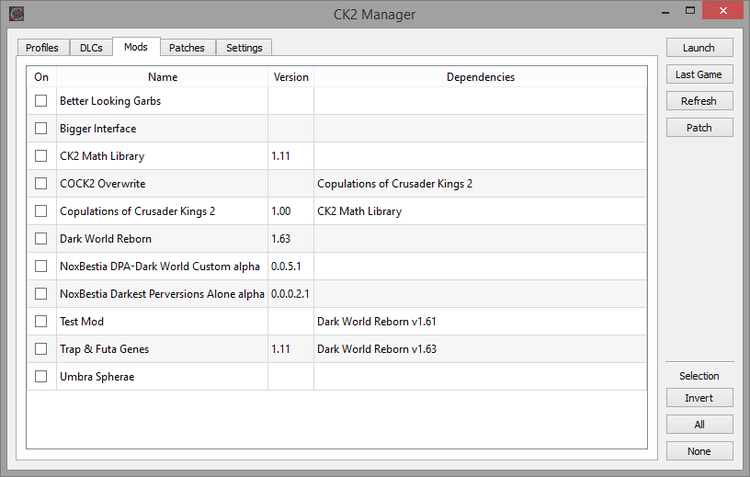Image resolution: width=750 pixels, height=477 pixels.
Task: Refresh the mod list
Action: 699,101
